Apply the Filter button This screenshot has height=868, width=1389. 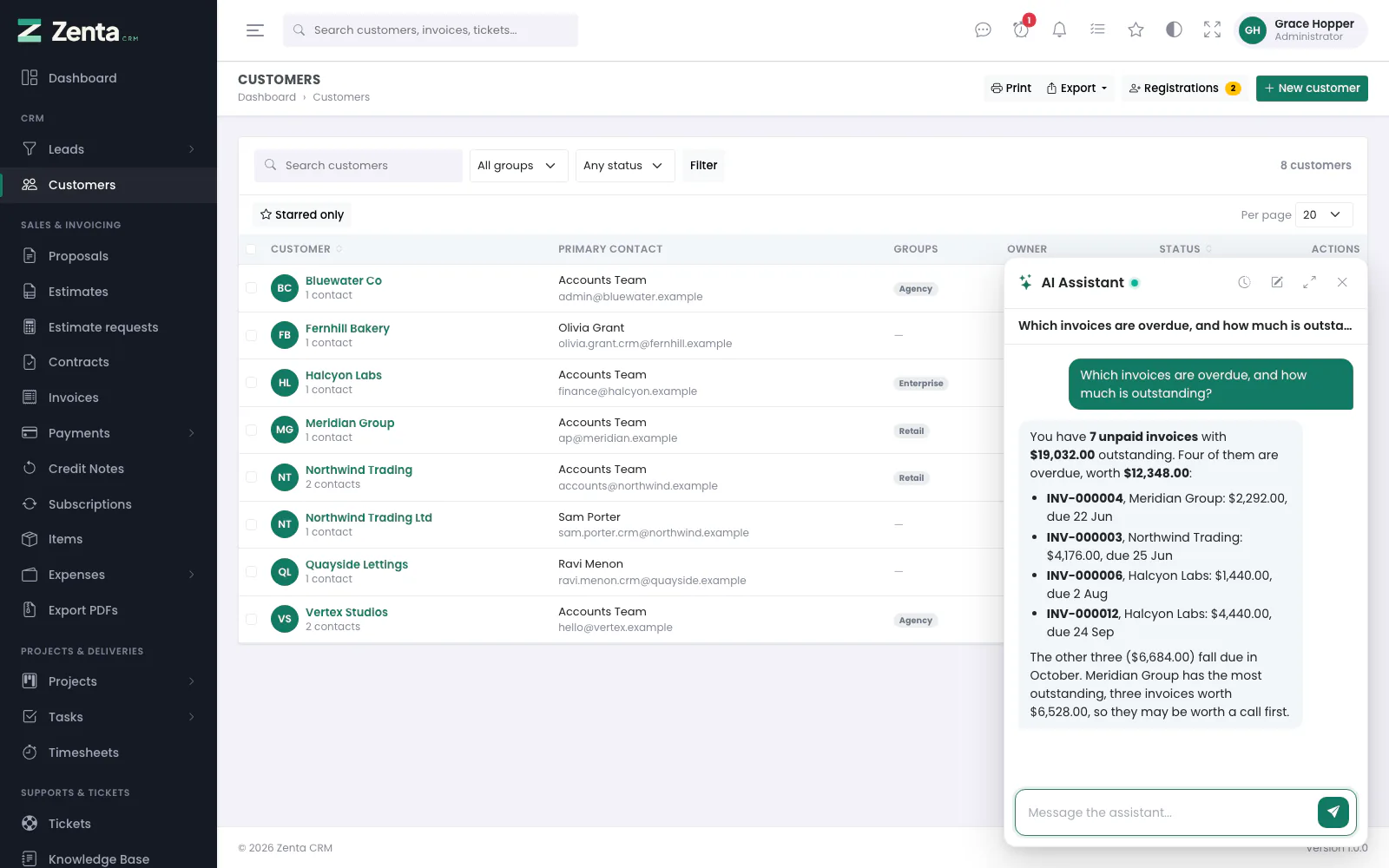pos(703,166)
